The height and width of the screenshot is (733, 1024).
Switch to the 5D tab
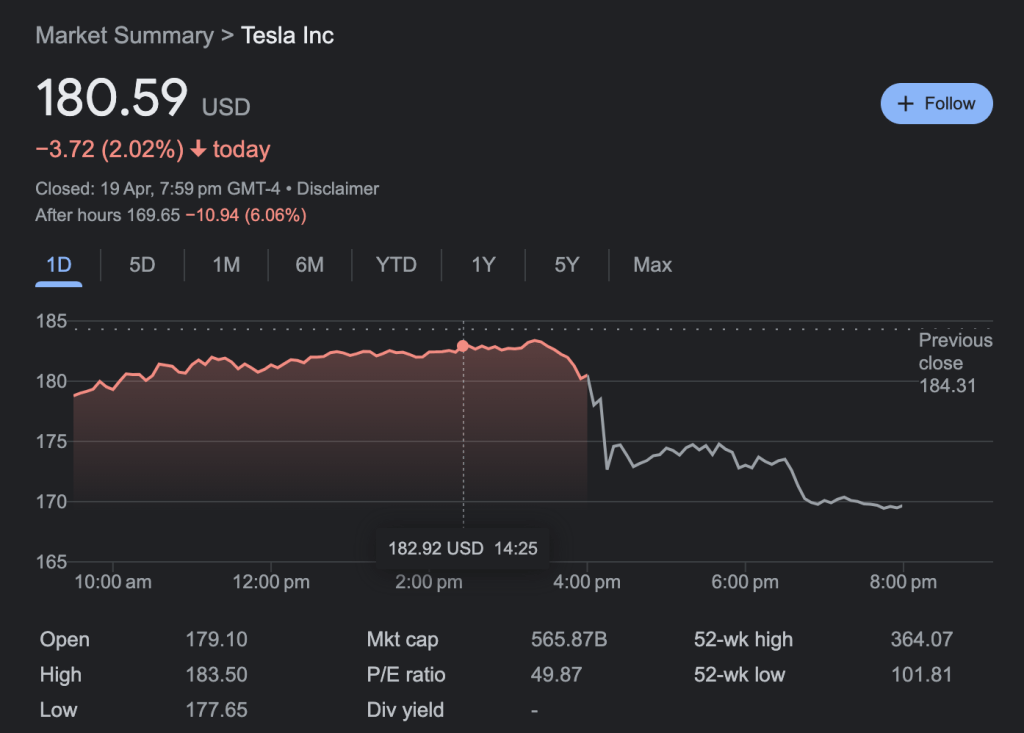pos(142,265)
